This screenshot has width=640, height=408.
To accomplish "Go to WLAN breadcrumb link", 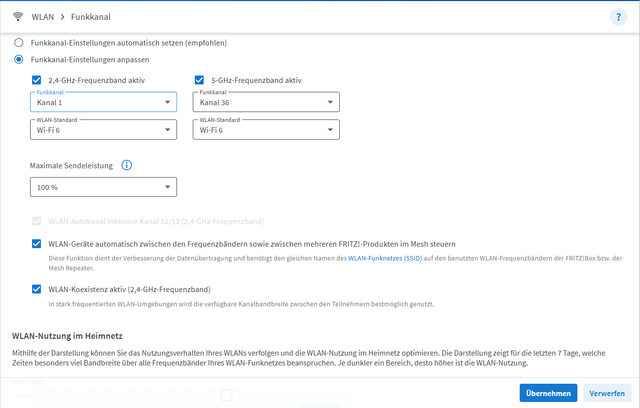I will pos(42,17).
